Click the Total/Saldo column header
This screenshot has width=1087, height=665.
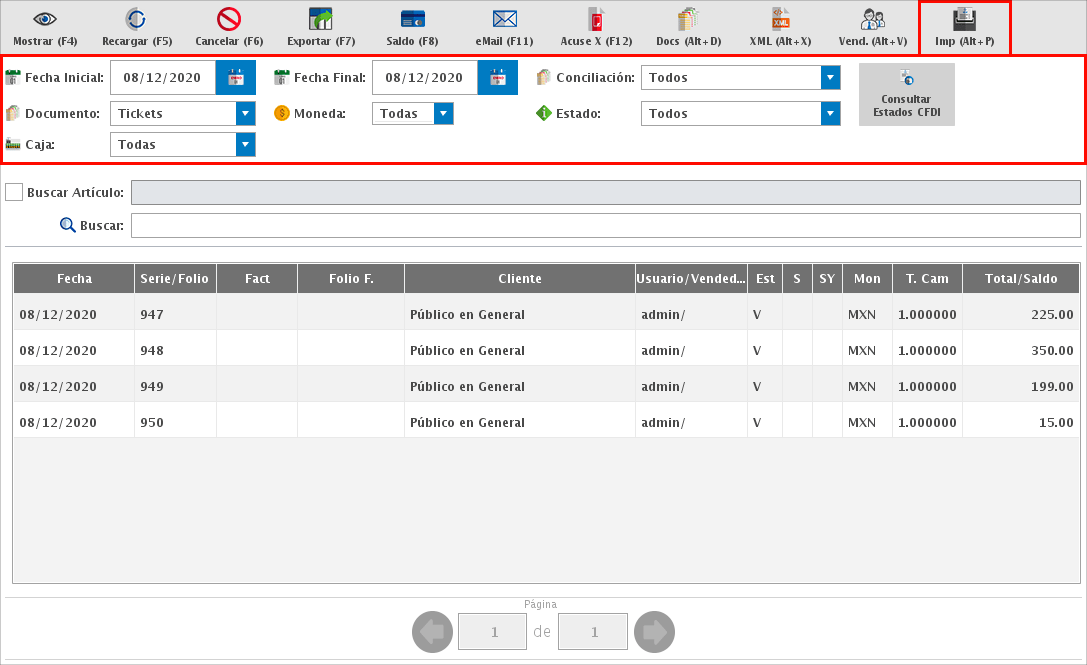pos(1021,279)
